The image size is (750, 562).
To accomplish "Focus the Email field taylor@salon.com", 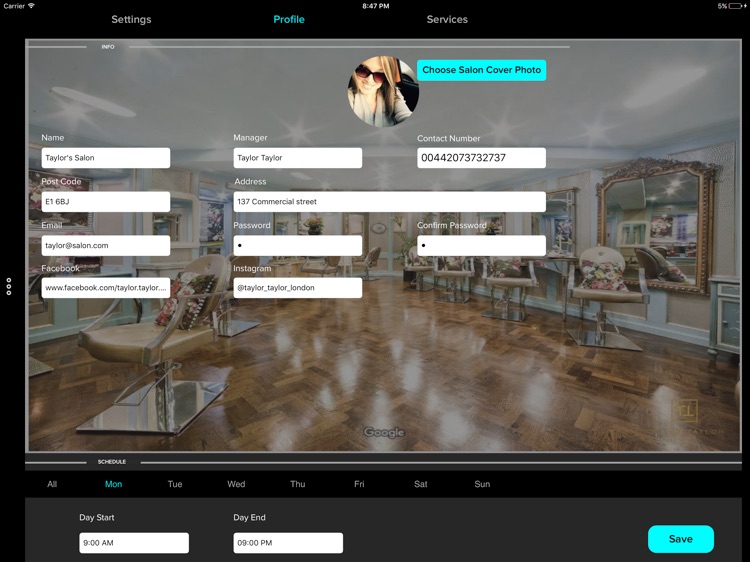I will tap(106, 245).
